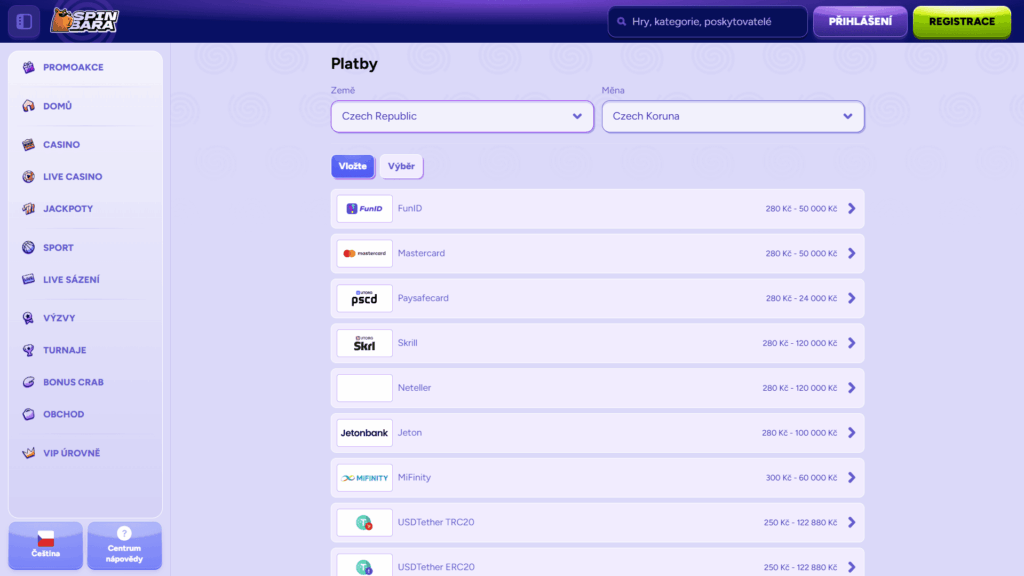Viewport: 1024px width, 576px height.
Task: Switch to the Výběr tab
Action: pos(401,166)
